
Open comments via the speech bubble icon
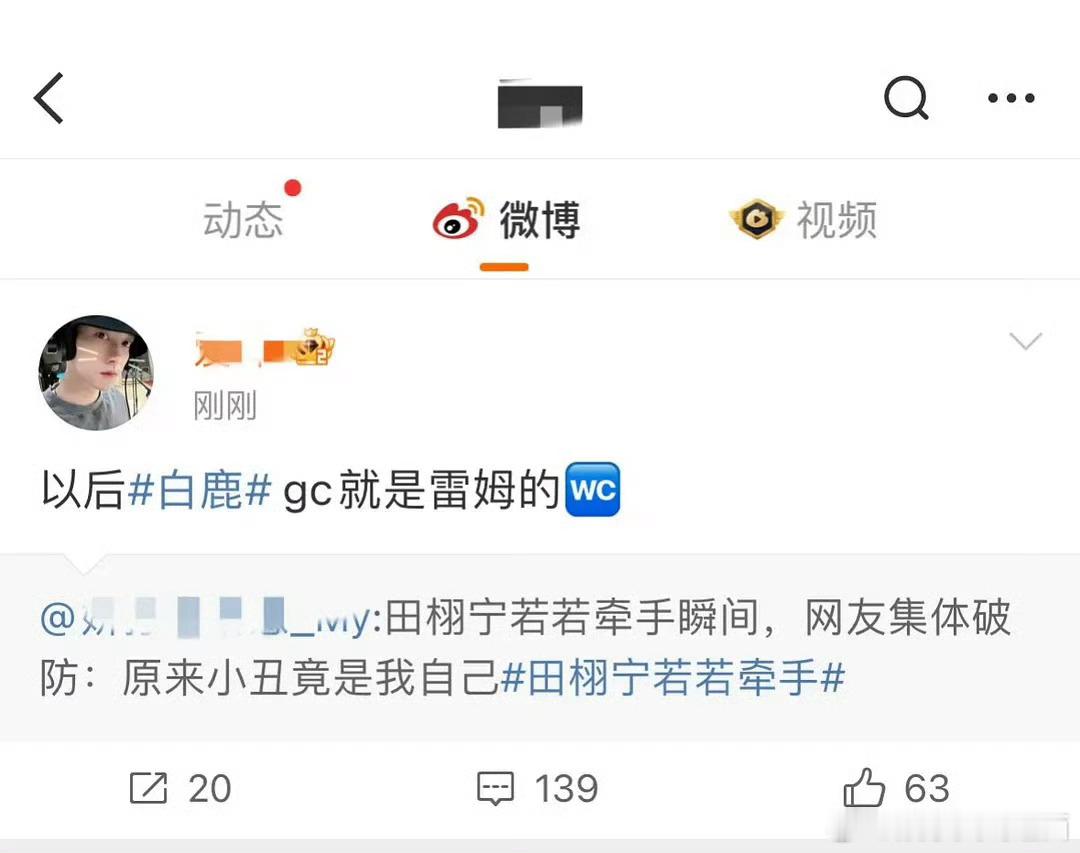(x=495, y=788)
